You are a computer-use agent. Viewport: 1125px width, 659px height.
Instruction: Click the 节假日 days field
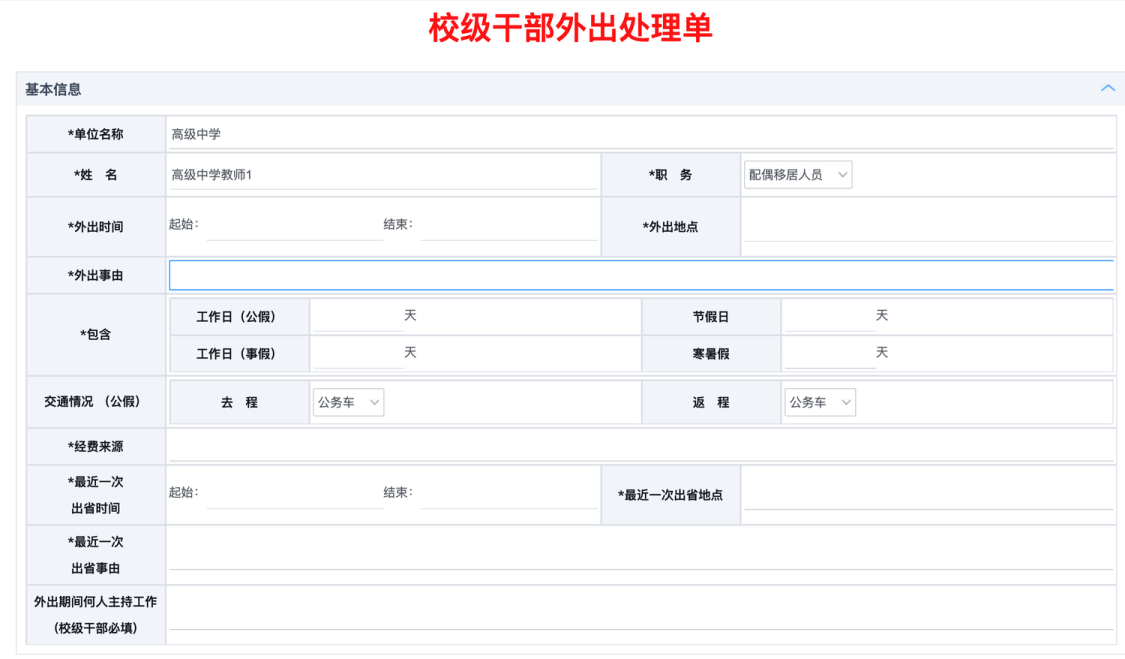829,316
